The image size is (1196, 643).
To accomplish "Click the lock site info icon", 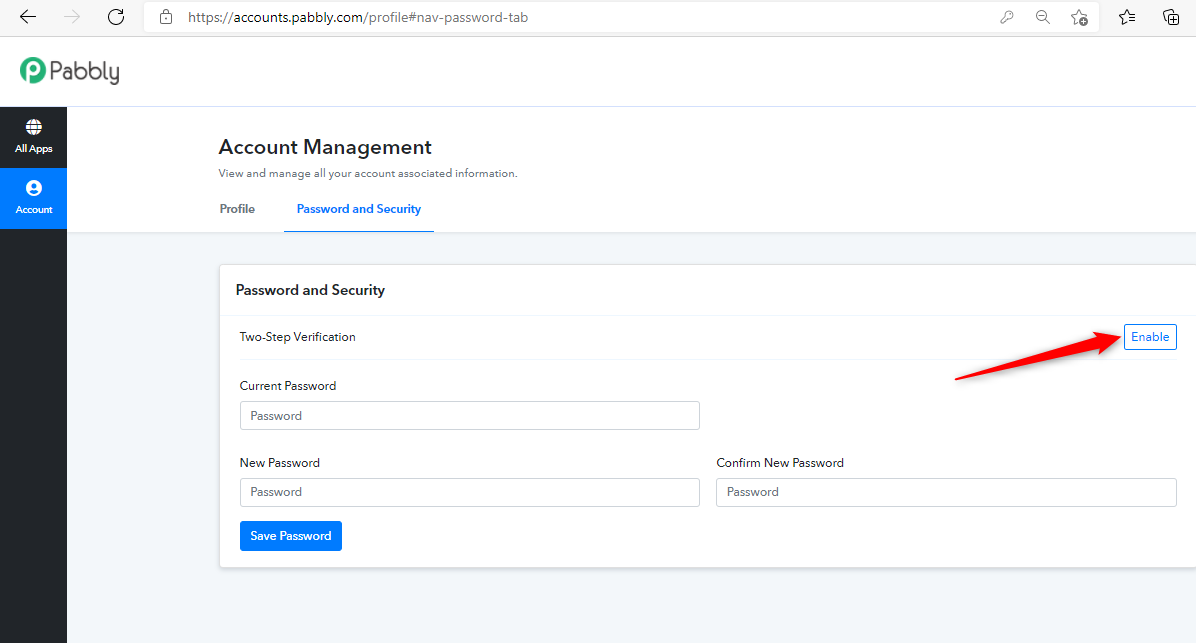I will pos(166,17).
